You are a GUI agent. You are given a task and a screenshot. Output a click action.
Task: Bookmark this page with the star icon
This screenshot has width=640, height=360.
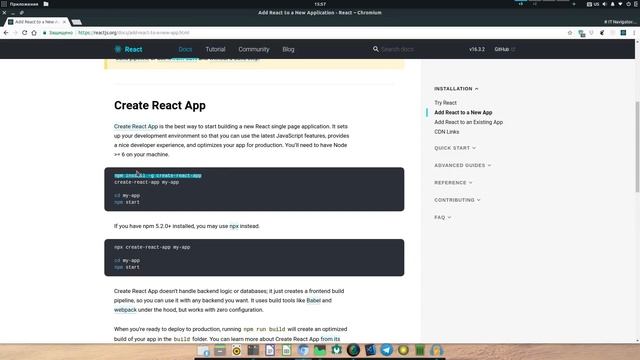coord(570,33)
